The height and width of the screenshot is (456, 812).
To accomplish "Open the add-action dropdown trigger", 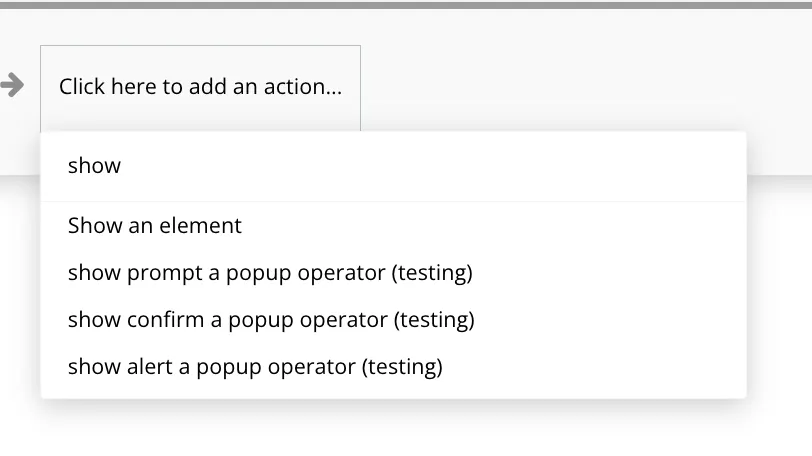I will click(200, 87).
